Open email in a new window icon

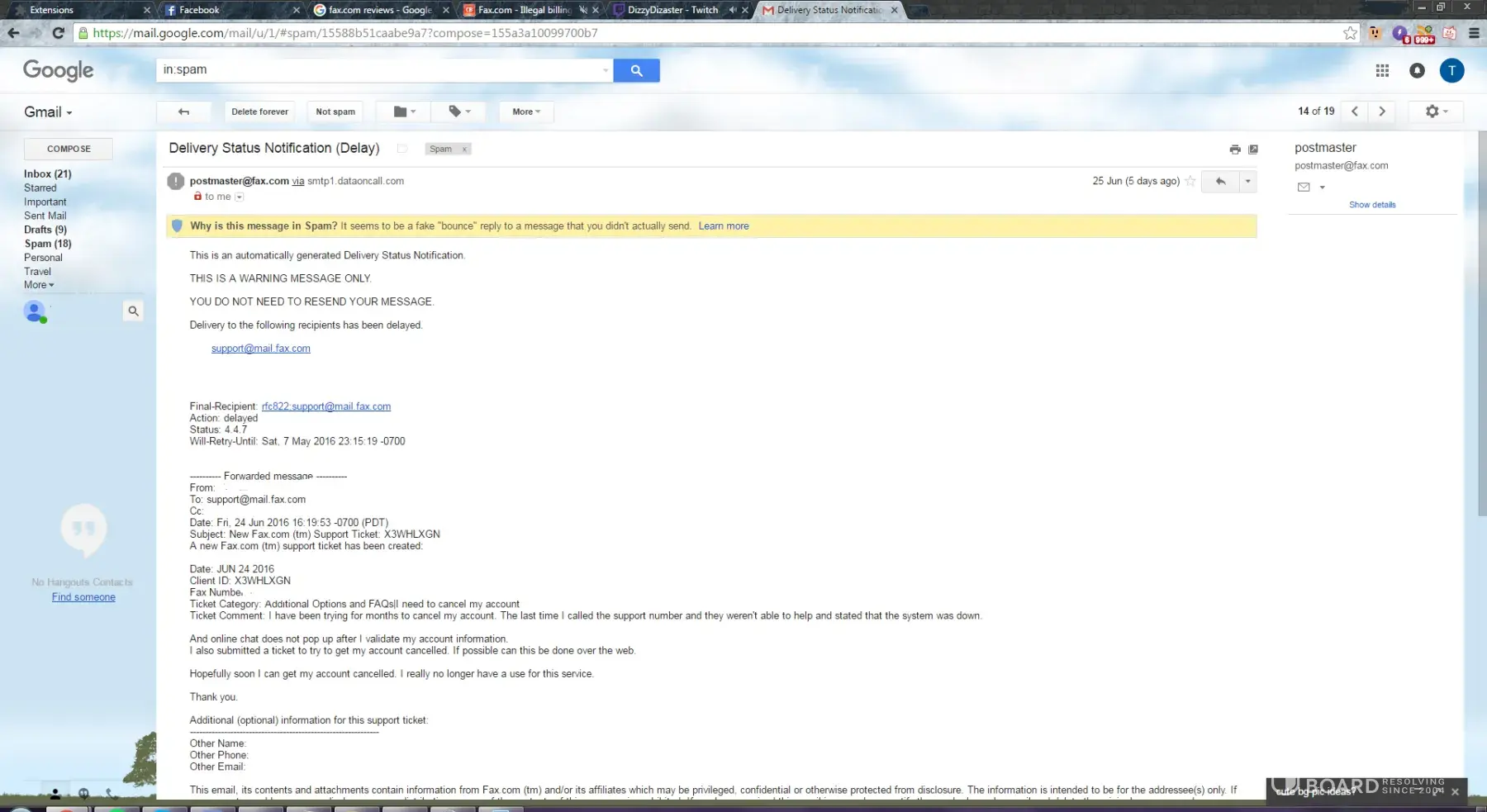tap(1253, 150)
